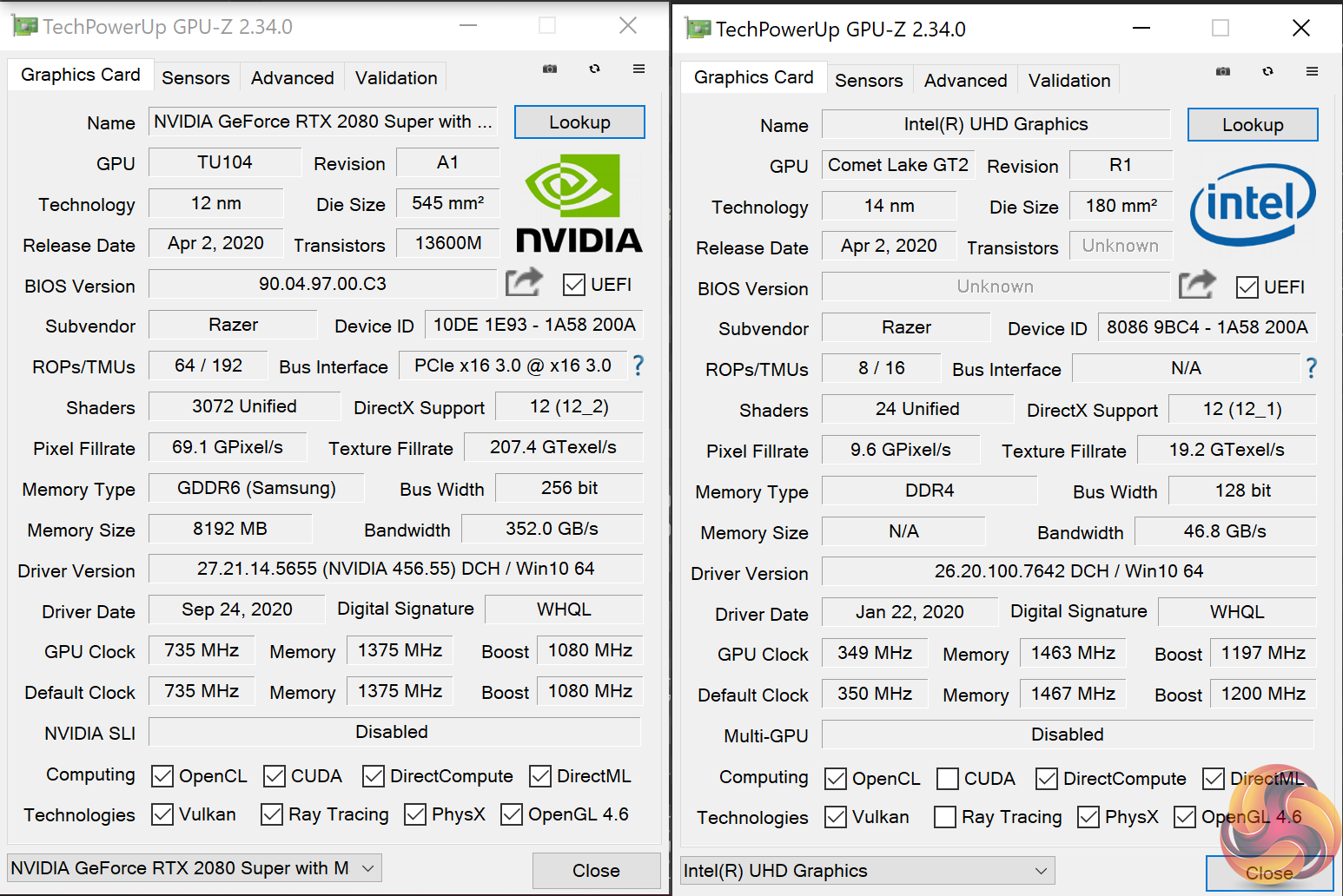
Task: Click the driver version field 27.21.14.5655
Action: pyautogui.click(x=395, y=569)
